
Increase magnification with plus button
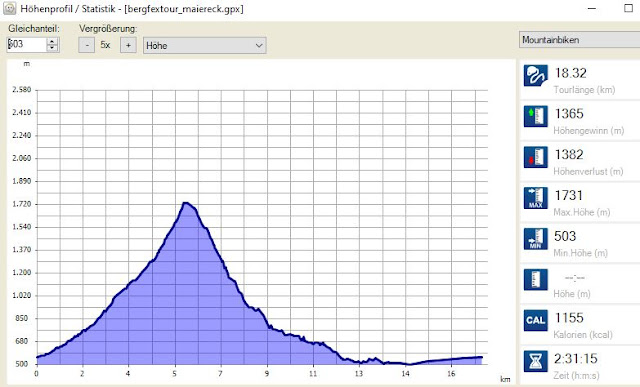pyautogui.click(x=128, y=45)
